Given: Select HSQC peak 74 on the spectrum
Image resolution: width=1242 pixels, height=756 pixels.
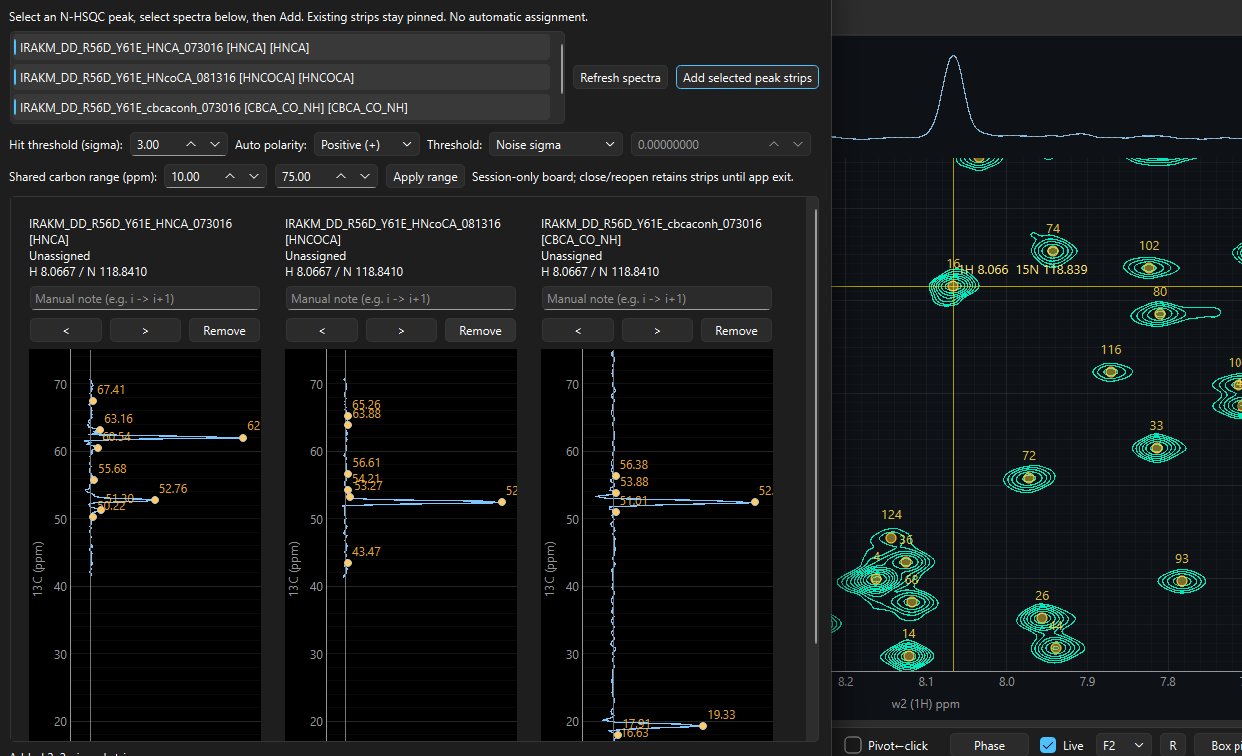Looking at the screenshot, I should tap(1052, 251).
